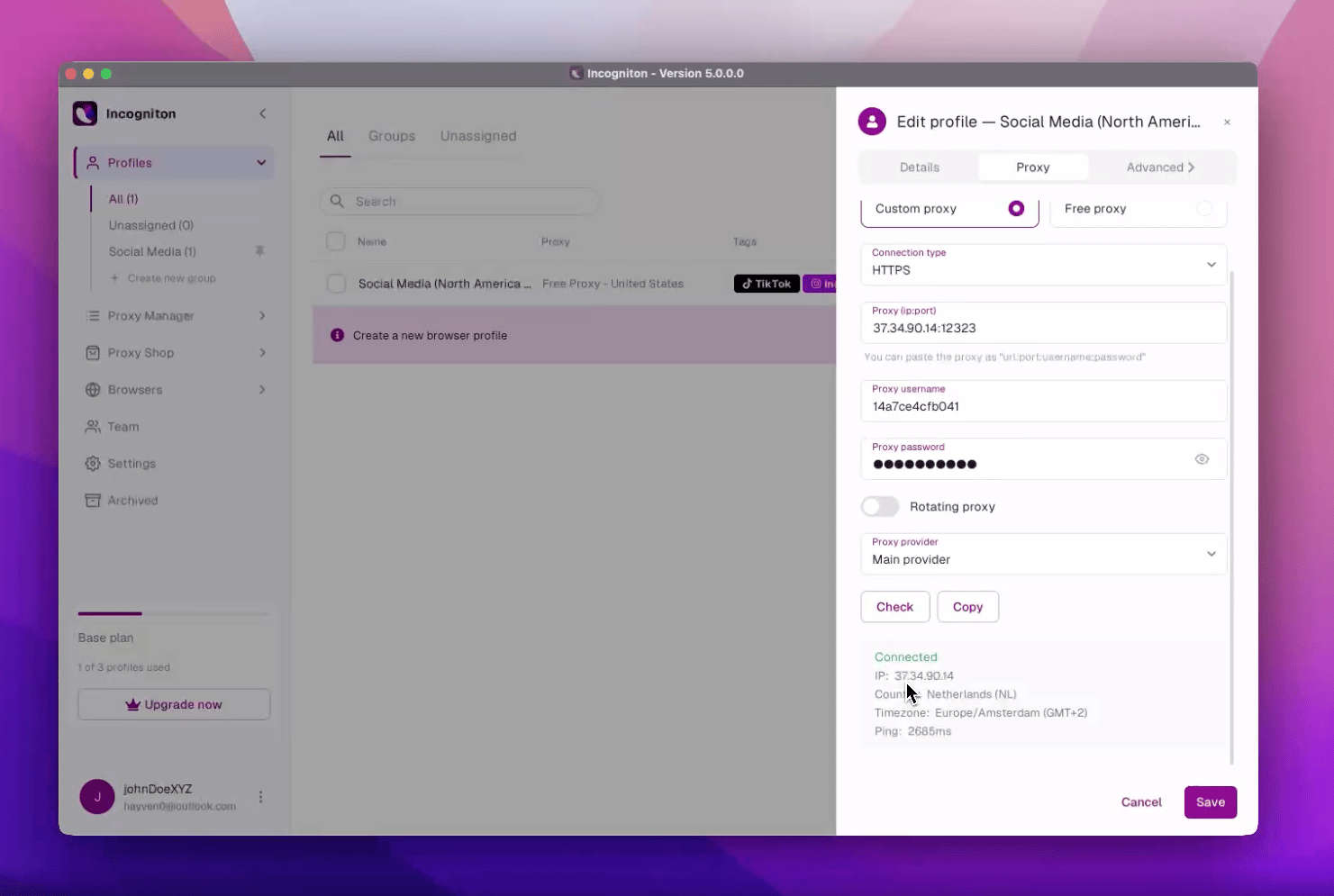Click the Proxy Manager list icon
Image resolution: width=1334 pixels, height=896 pixels.
click(x=93, y=316)
